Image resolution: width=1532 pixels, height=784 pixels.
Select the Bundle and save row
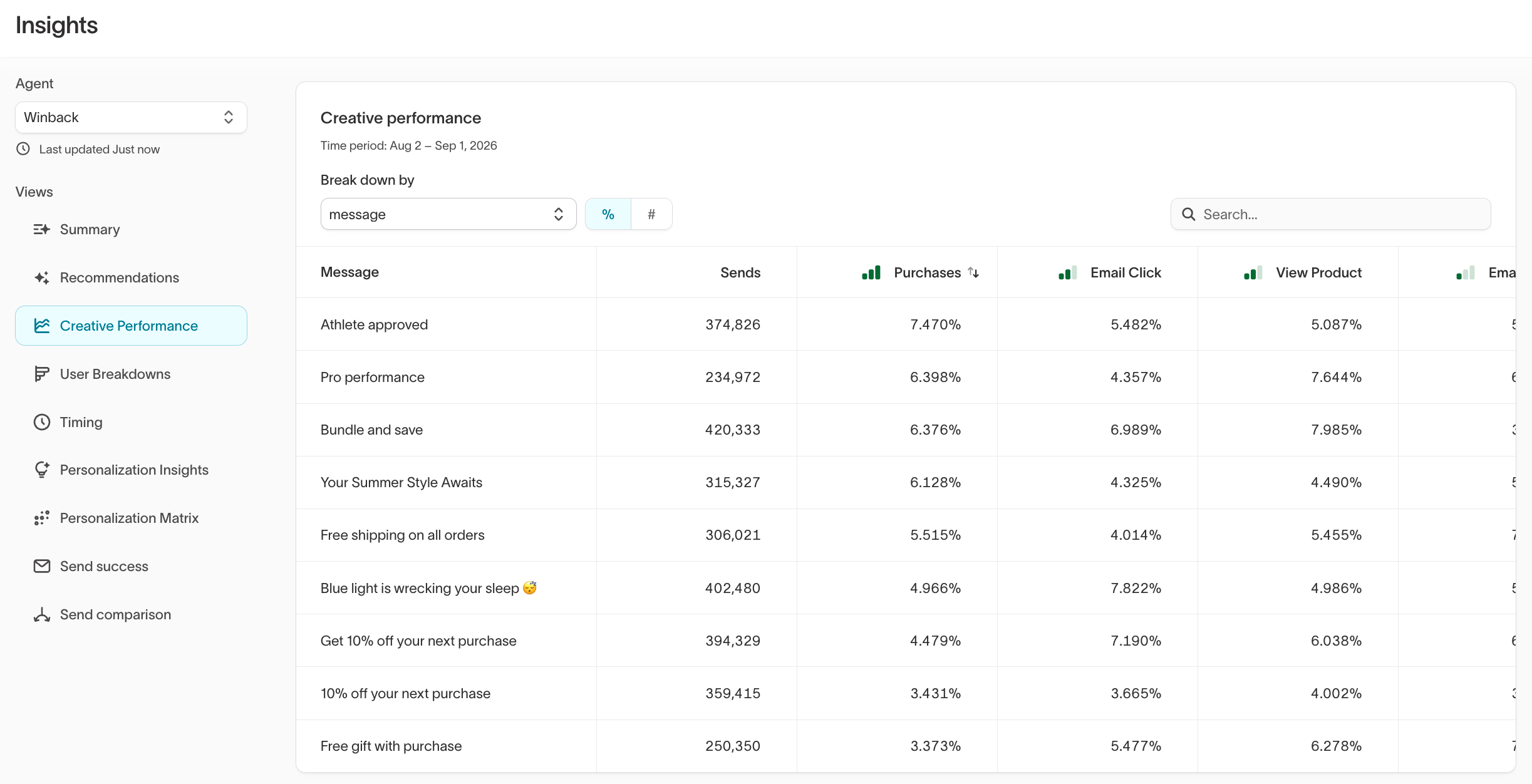pyautogui.click(x=906, y=430)
